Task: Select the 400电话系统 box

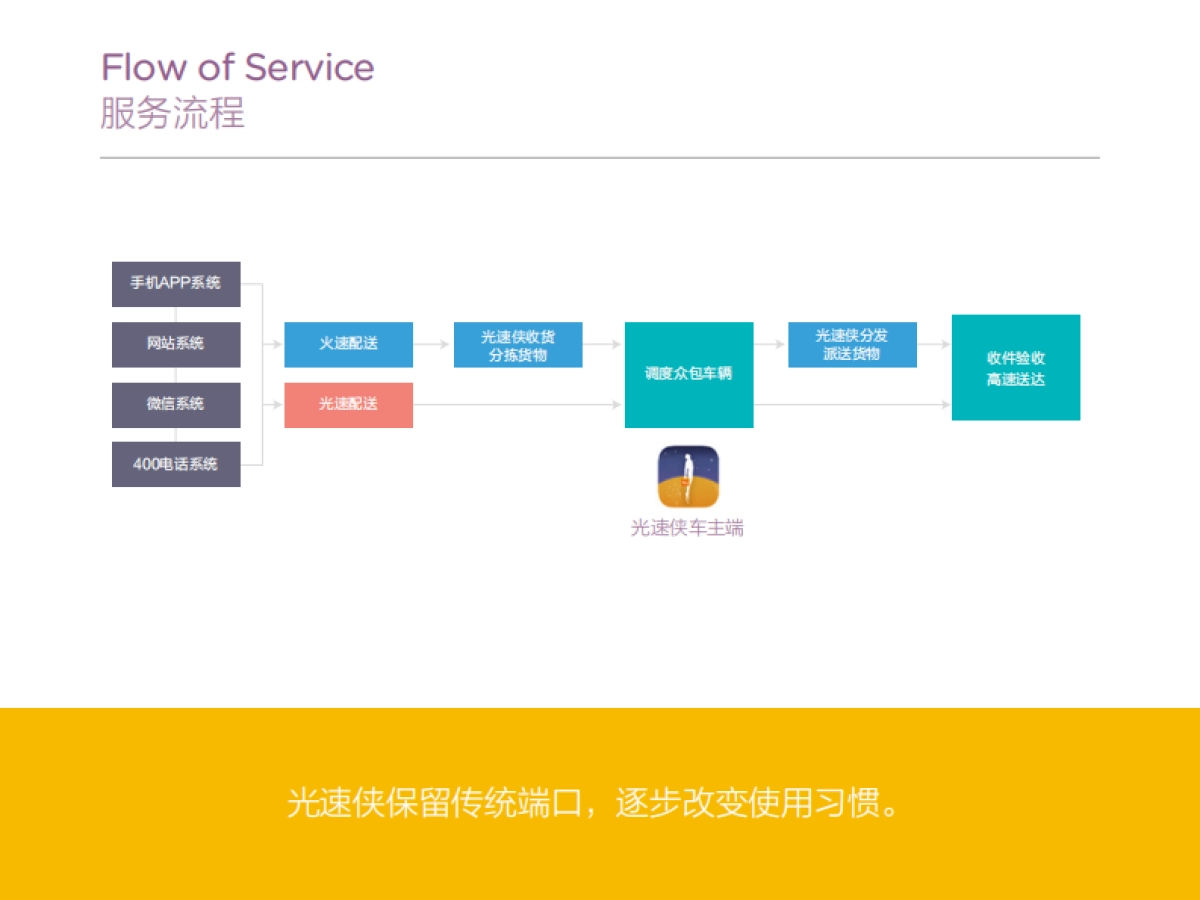Action: [x=176, y=464]
